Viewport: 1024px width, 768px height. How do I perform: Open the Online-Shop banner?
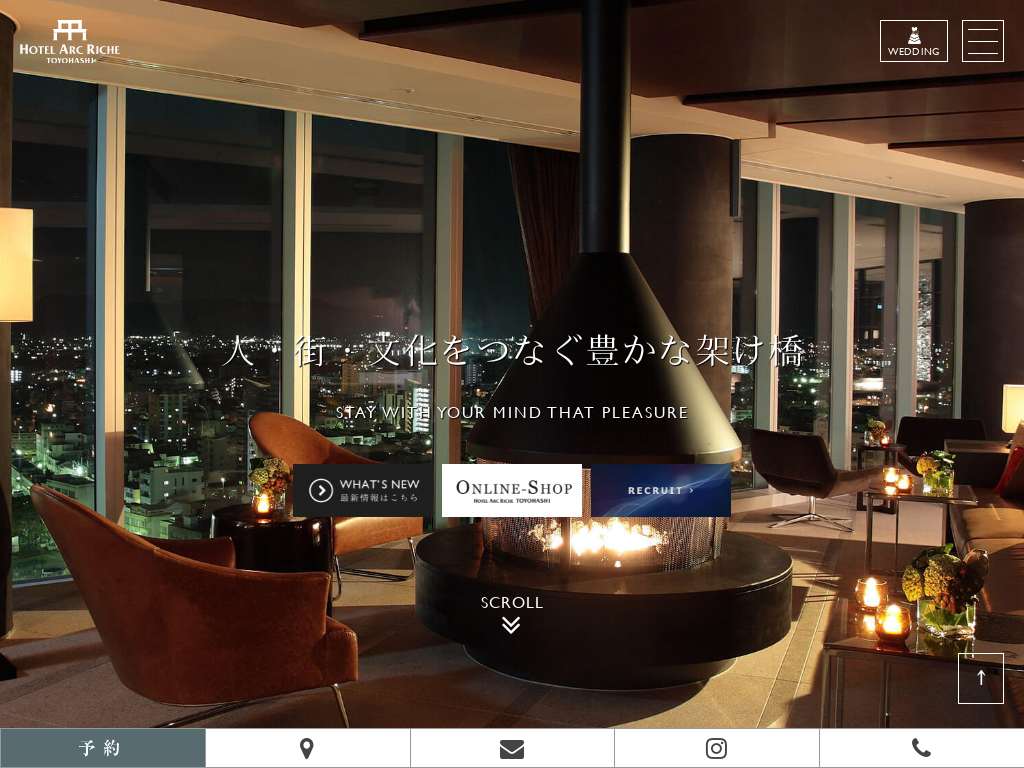(512, 490)
